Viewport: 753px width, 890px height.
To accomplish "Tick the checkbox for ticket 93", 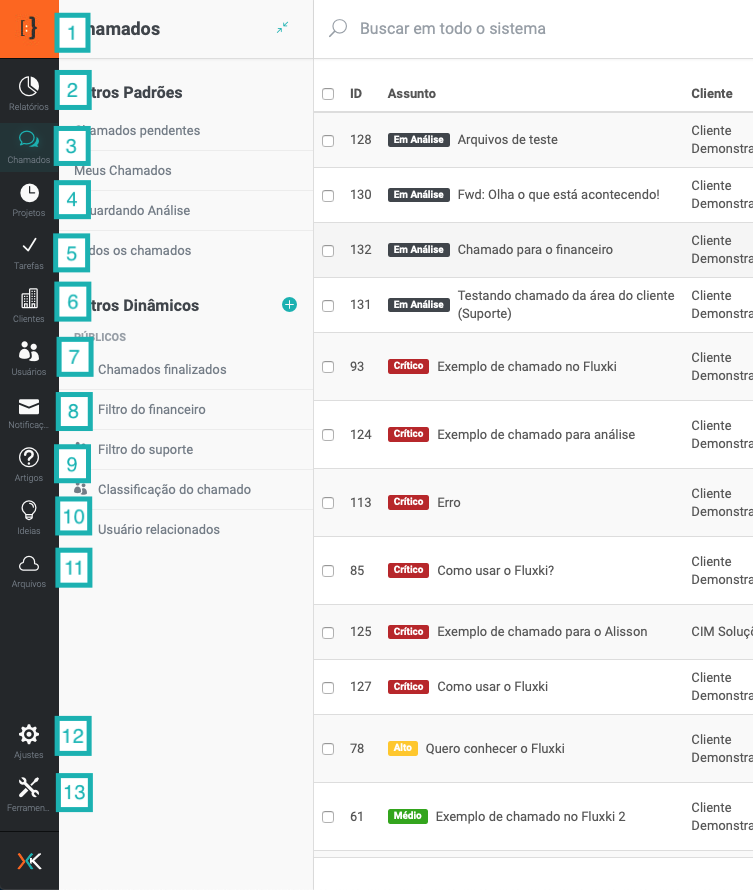I will [x=328, y=367].
